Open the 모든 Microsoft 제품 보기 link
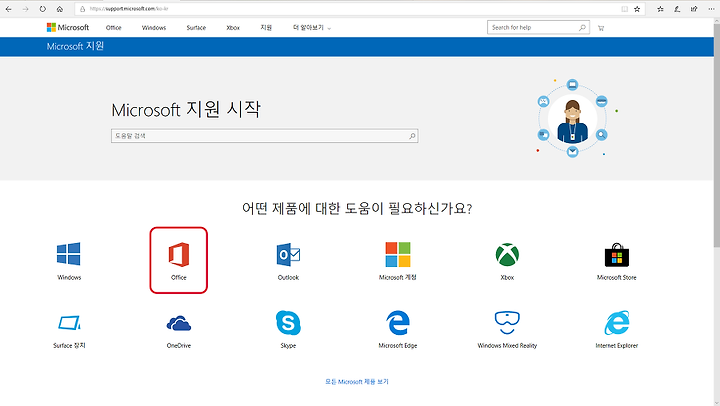The image size is (720, 406). pos(357,382)
